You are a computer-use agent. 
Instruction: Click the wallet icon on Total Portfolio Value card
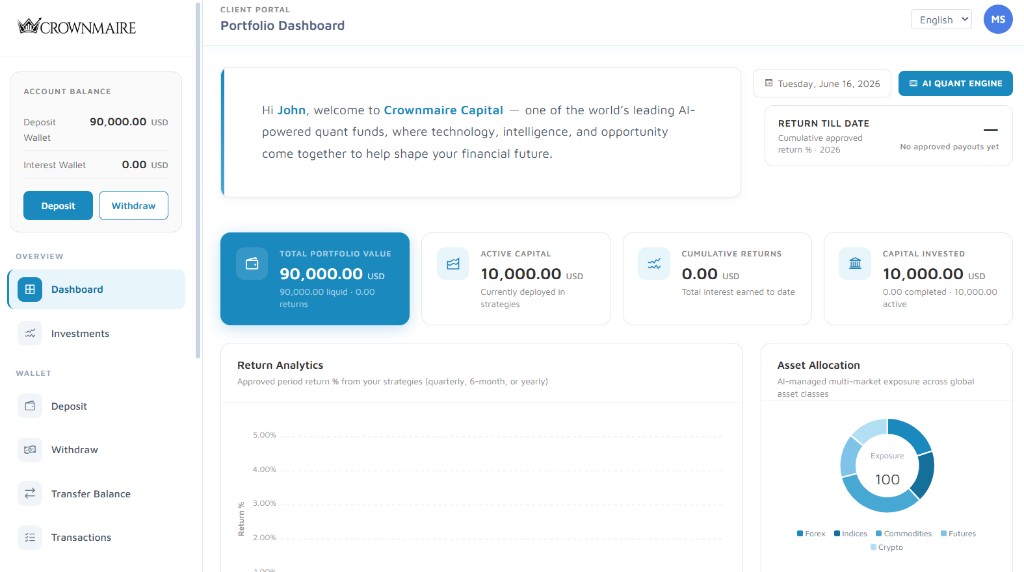252,264
